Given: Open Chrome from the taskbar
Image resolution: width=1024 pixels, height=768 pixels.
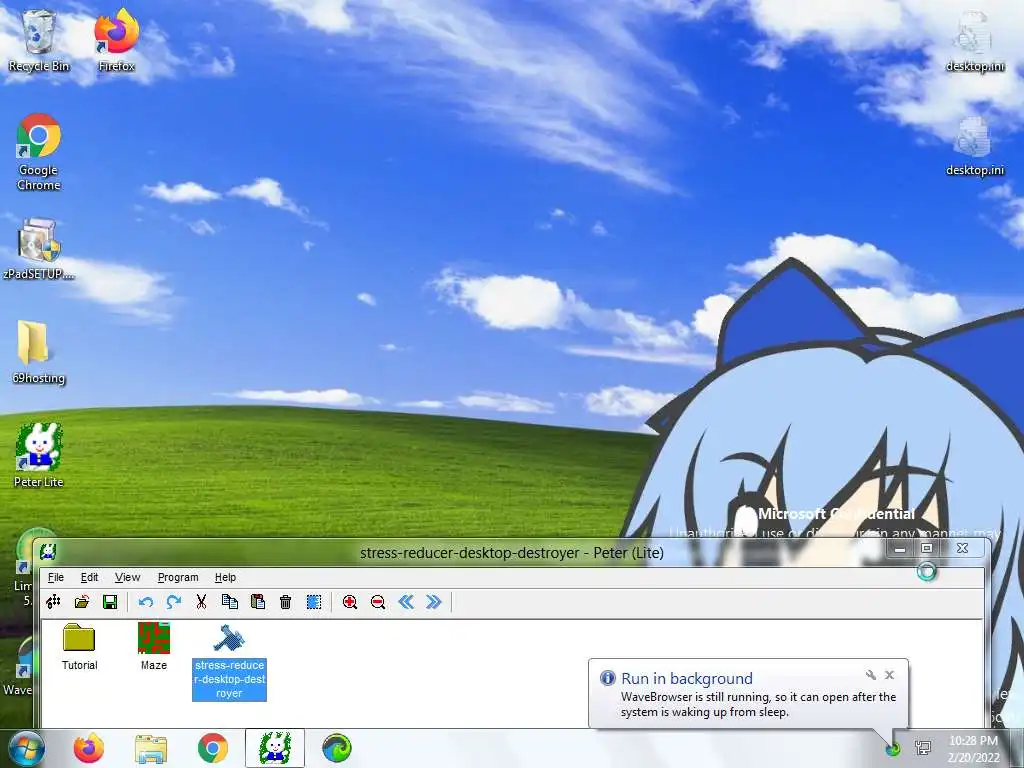Looking at the screenshot, I should [x=213, y=748].
